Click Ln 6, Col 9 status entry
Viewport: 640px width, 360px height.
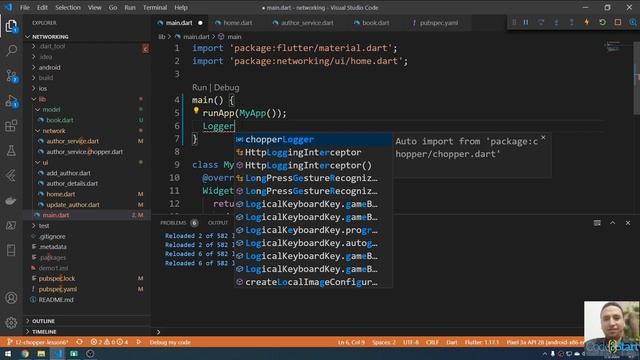coord(351,342)
